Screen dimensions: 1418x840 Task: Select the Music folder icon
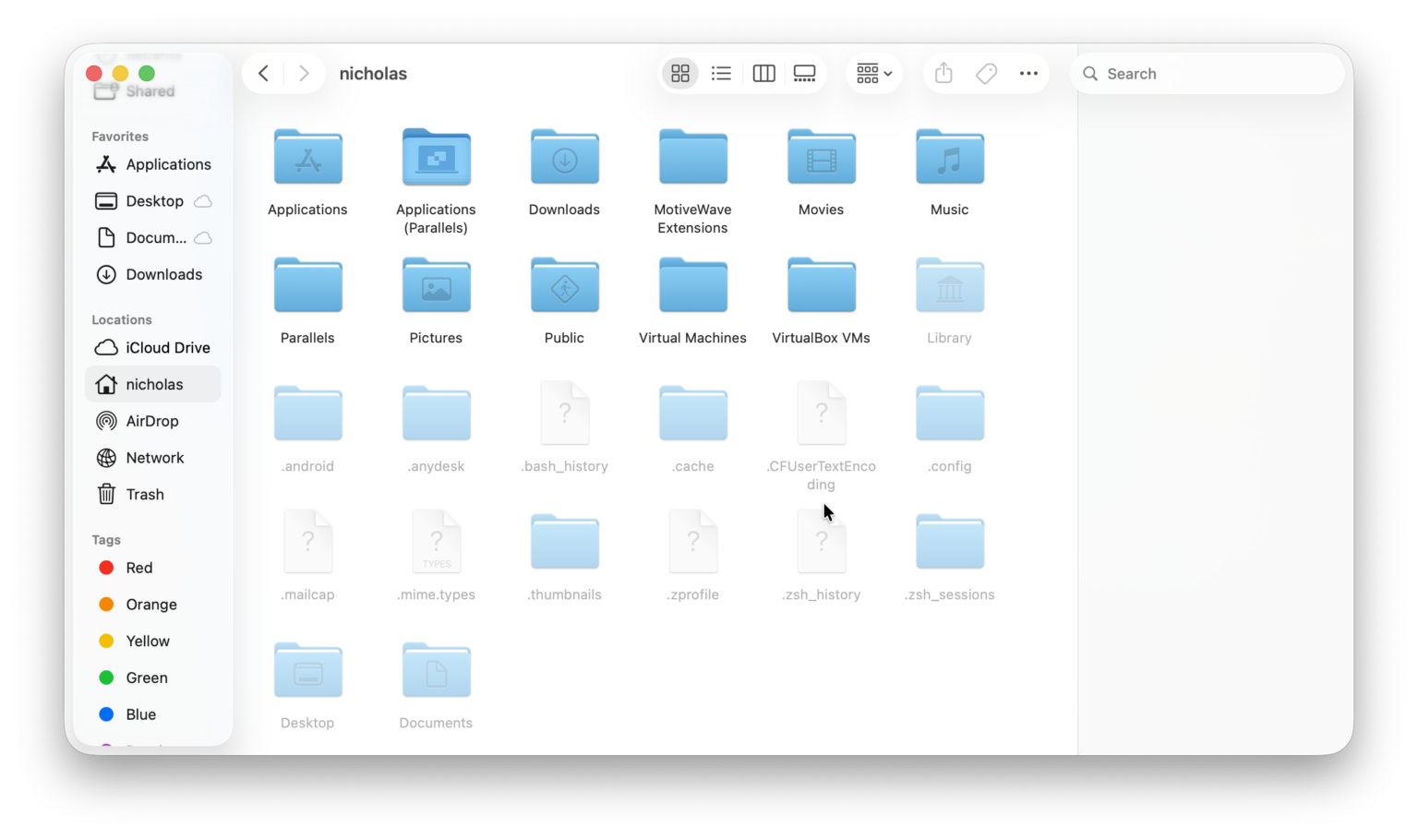click(x=950, y=157)
